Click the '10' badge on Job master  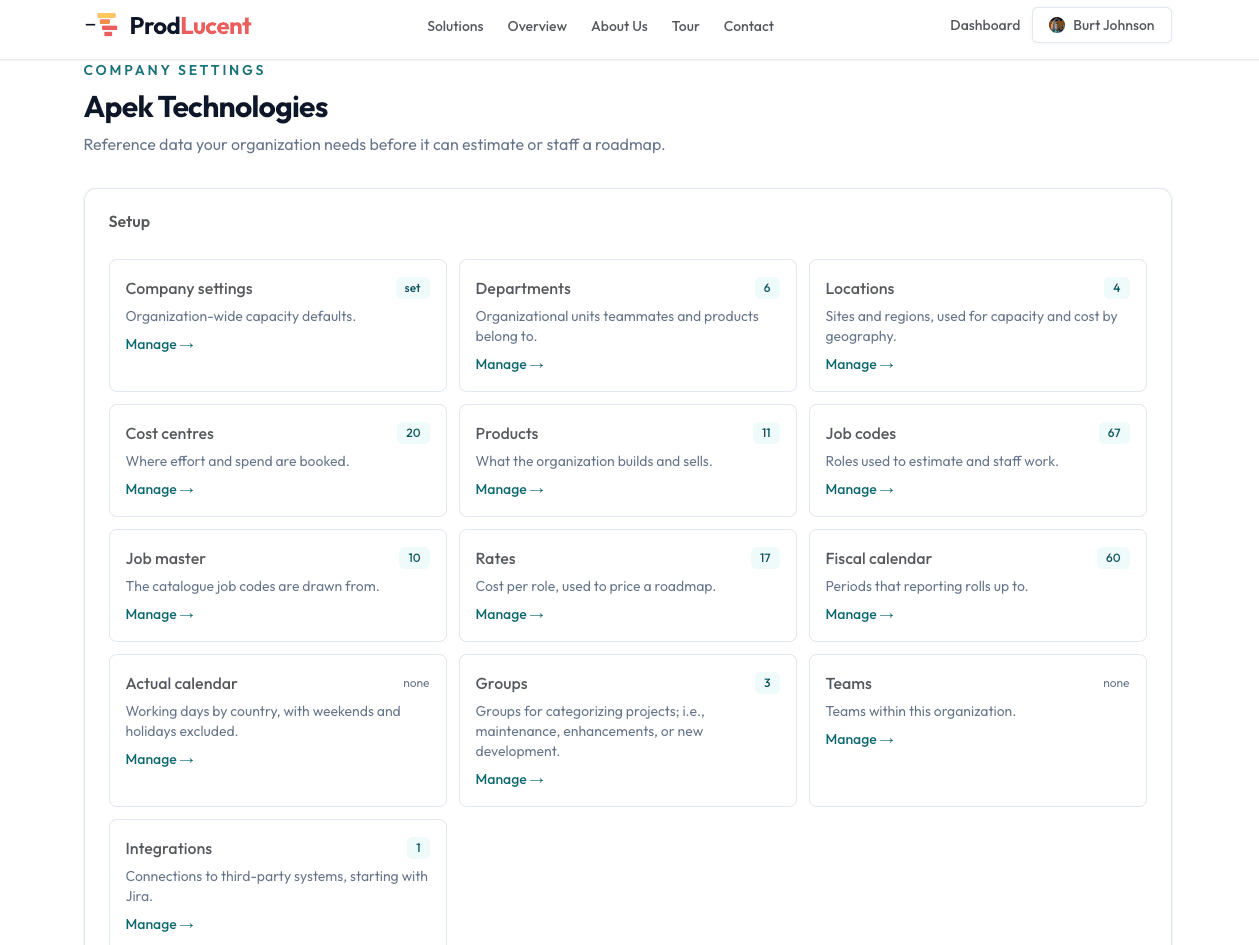414,558
